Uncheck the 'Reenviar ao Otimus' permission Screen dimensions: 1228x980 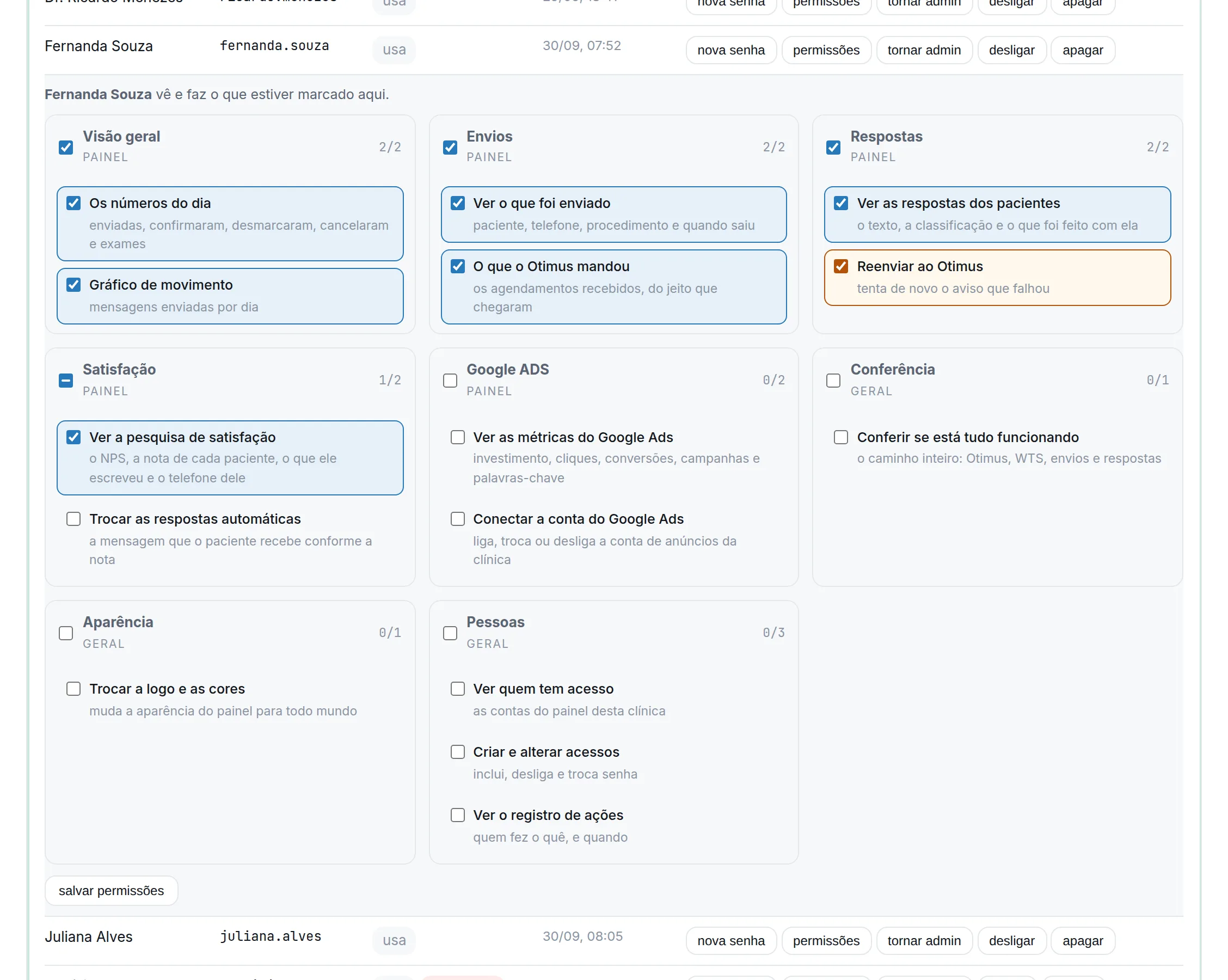click(840, 267)
